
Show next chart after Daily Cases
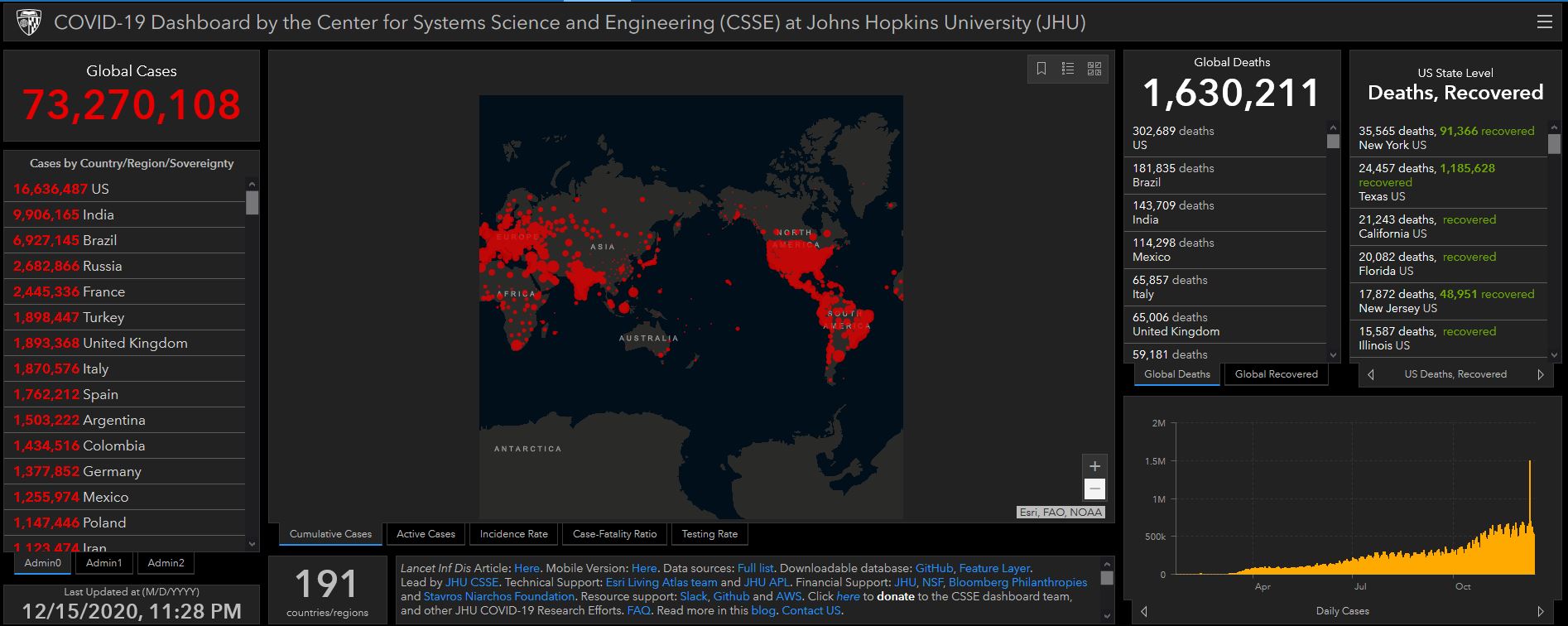(x=1541, y=611)
